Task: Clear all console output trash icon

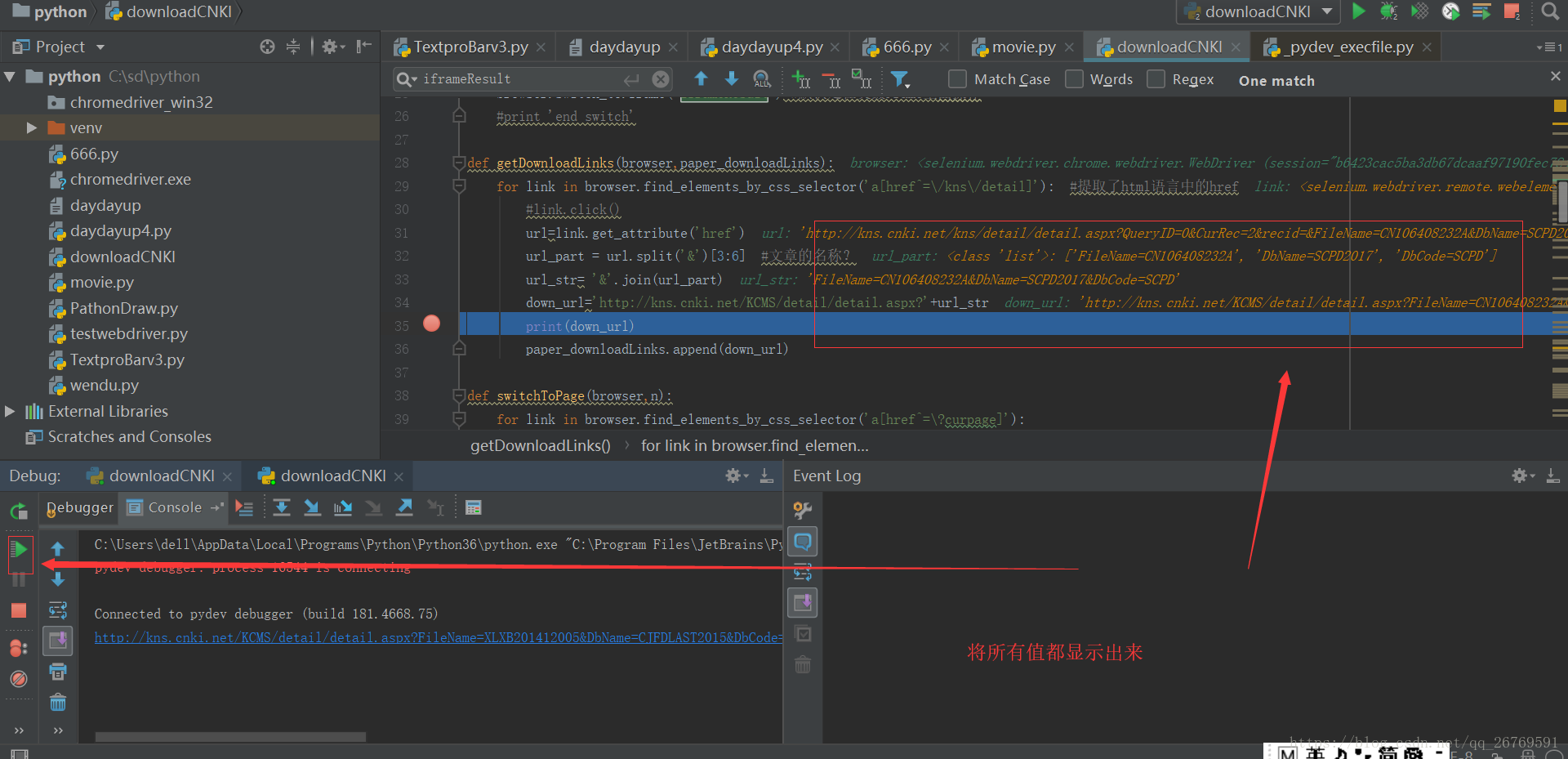Action: tap(58, 703)
